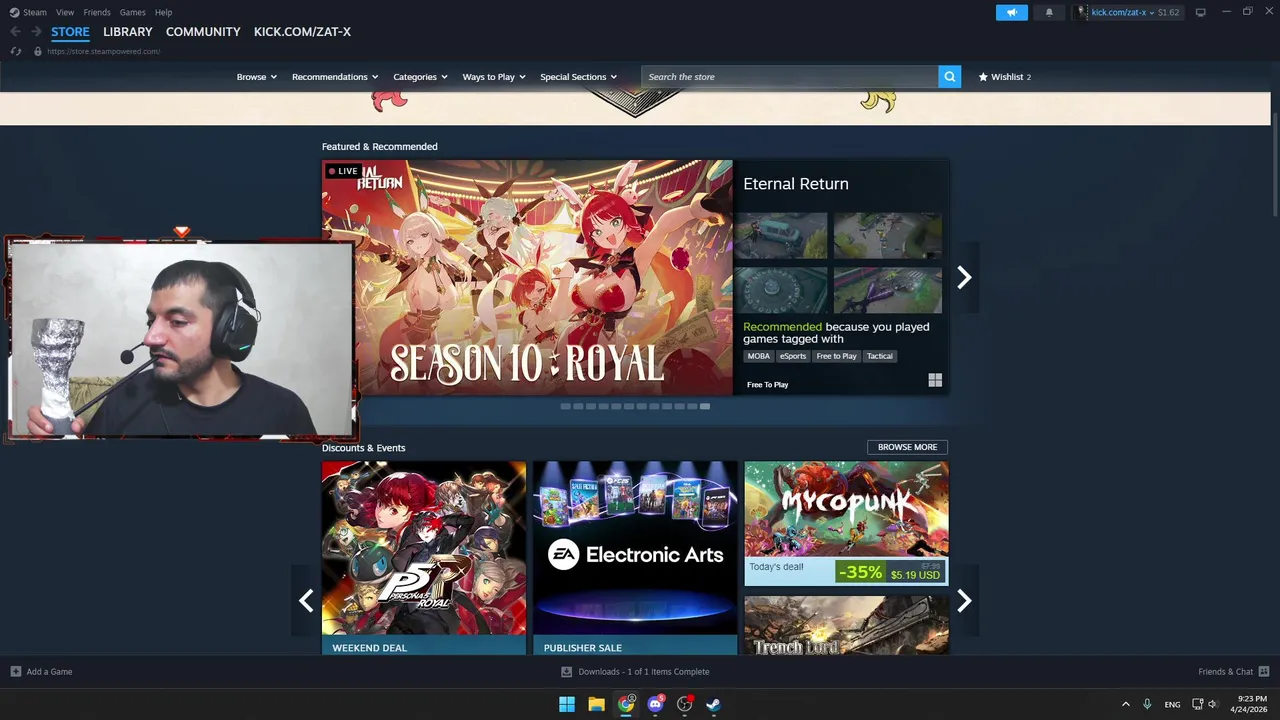Screen dimensions: 1280x720
Task: Click the account avatar picture
Action: [1082, 12]
